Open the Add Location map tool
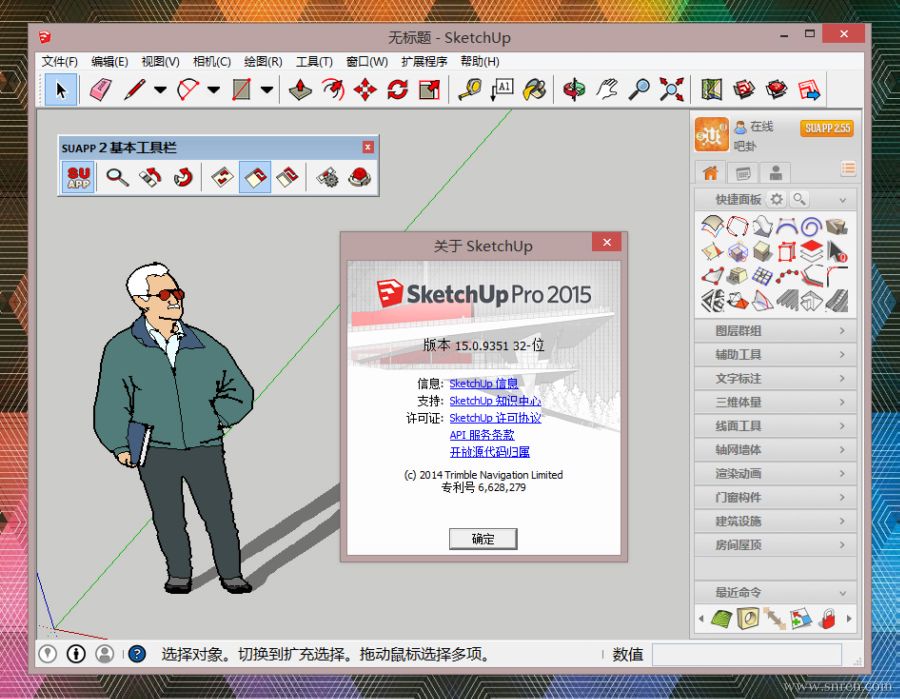900x699 pixels. [712, 90]
